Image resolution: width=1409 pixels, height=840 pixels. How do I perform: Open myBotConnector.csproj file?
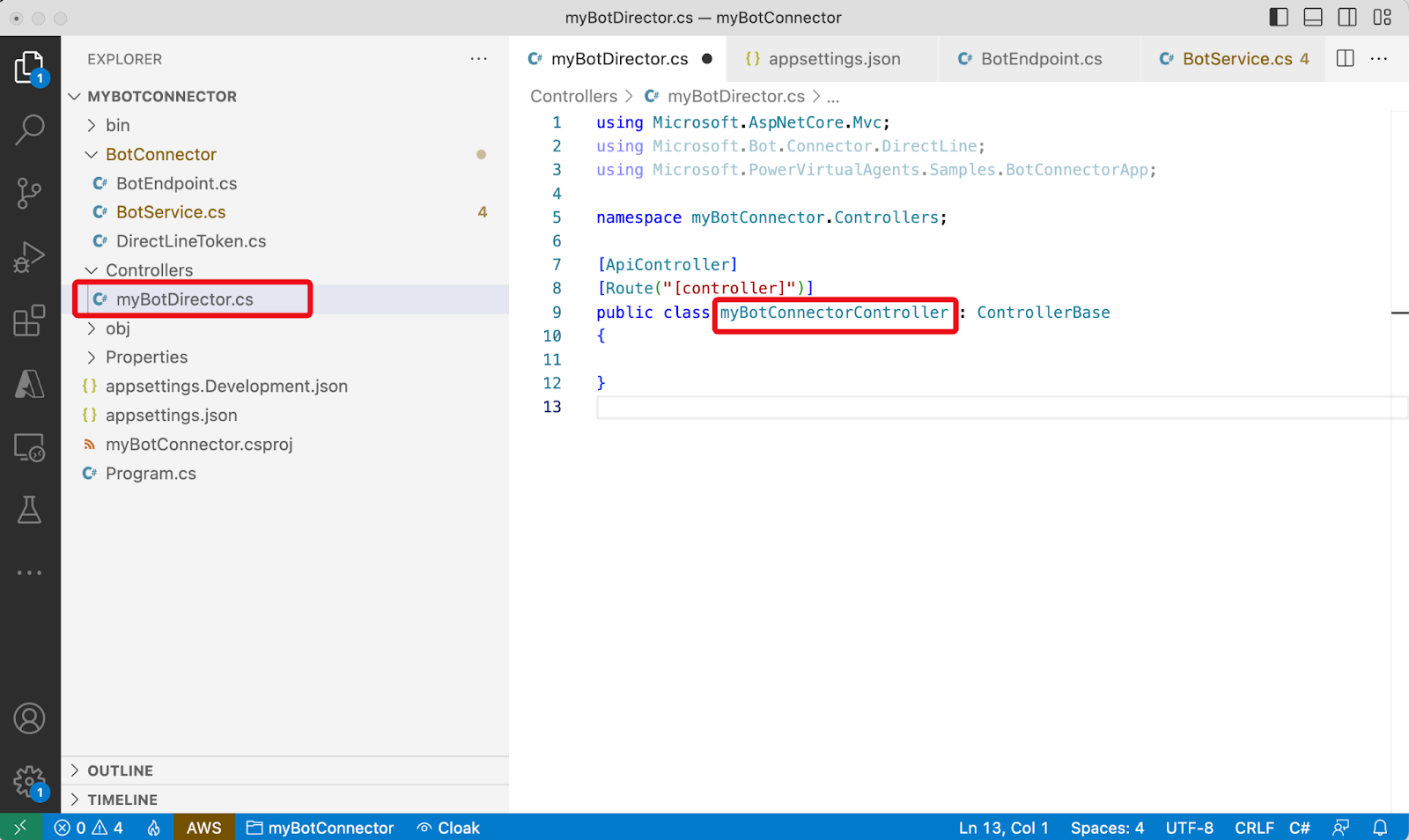point(285,445)
